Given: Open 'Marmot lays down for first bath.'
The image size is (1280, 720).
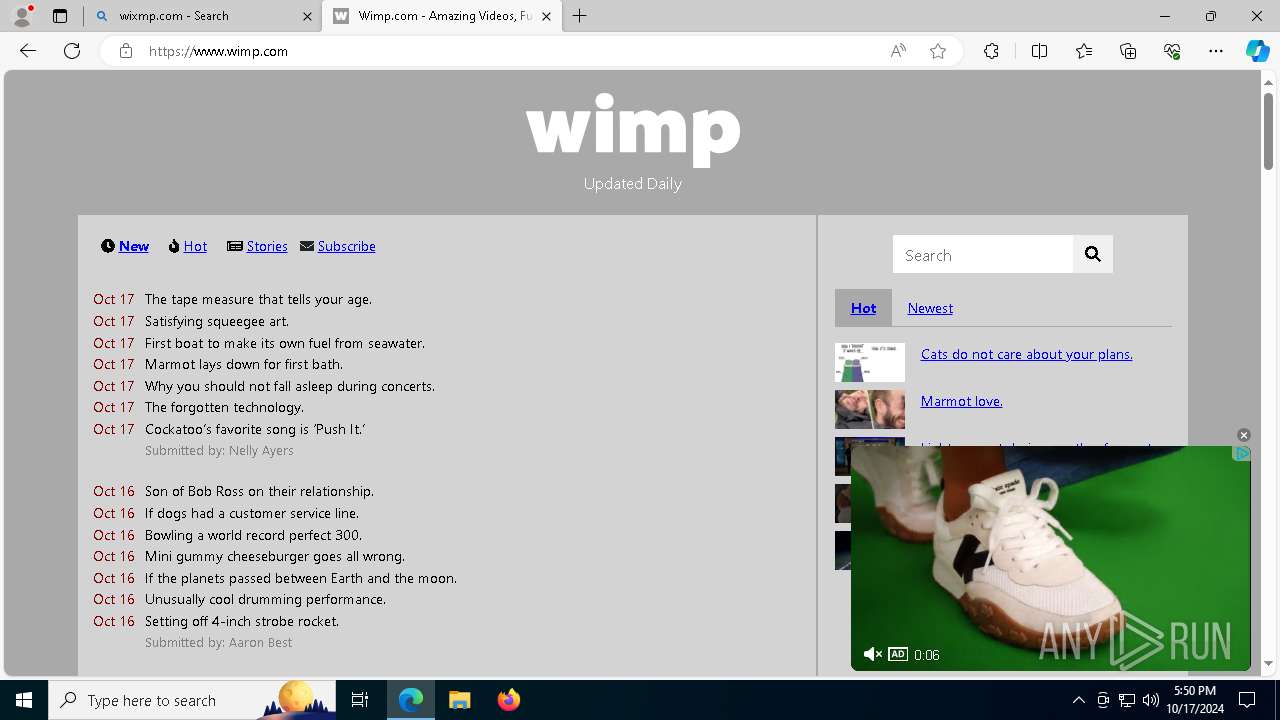Looking at the screenshot, I should (x=244, y=364).
